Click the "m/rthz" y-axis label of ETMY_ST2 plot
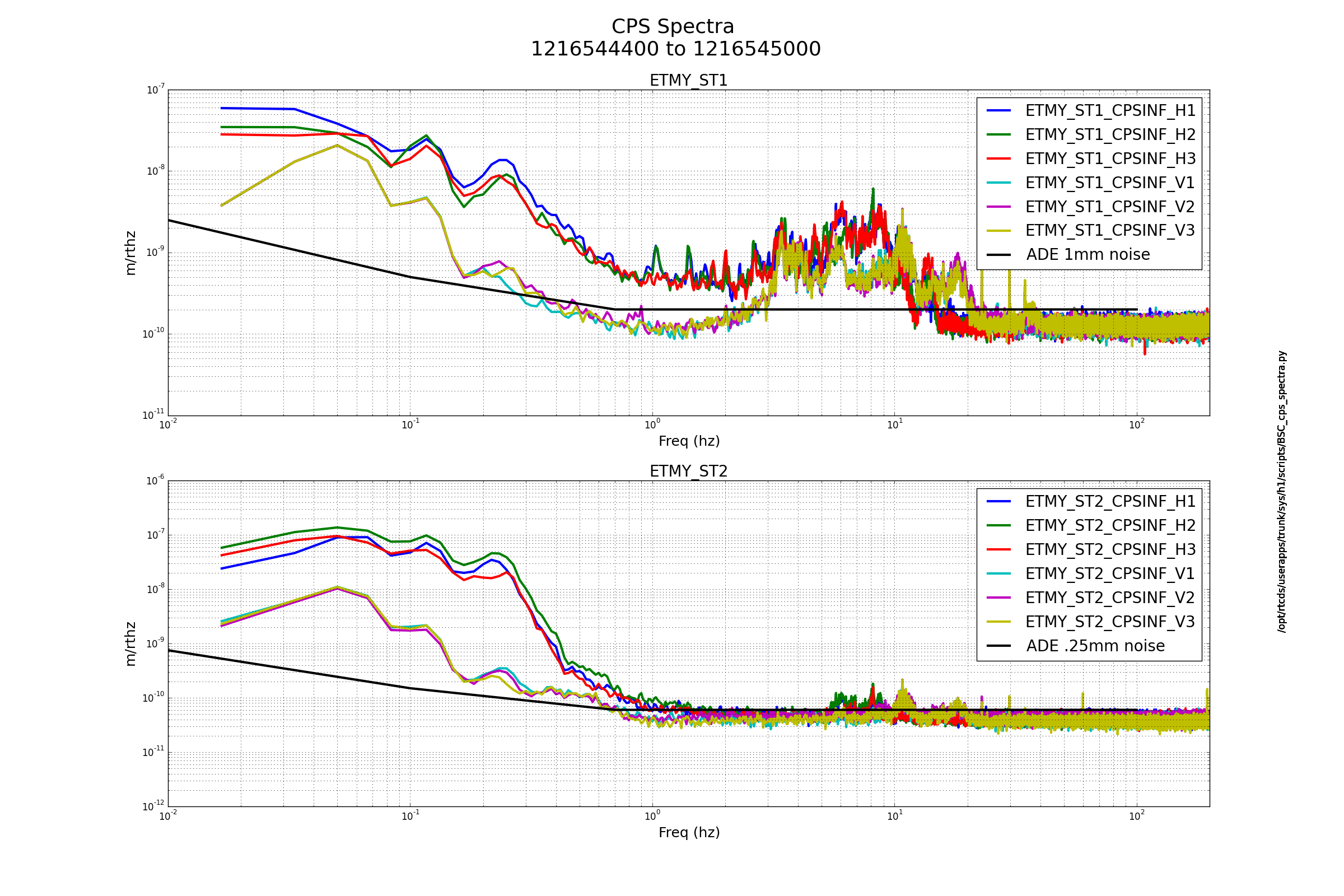This screenshot has width=1344, height=896. pyautogui.click(x=131, y=644)
